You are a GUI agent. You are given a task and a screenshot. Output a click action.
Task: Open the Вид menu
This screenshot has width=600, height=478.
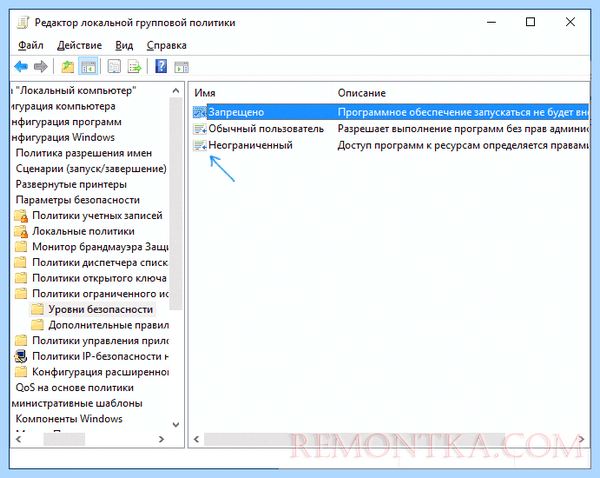click(x=124, y=46)
